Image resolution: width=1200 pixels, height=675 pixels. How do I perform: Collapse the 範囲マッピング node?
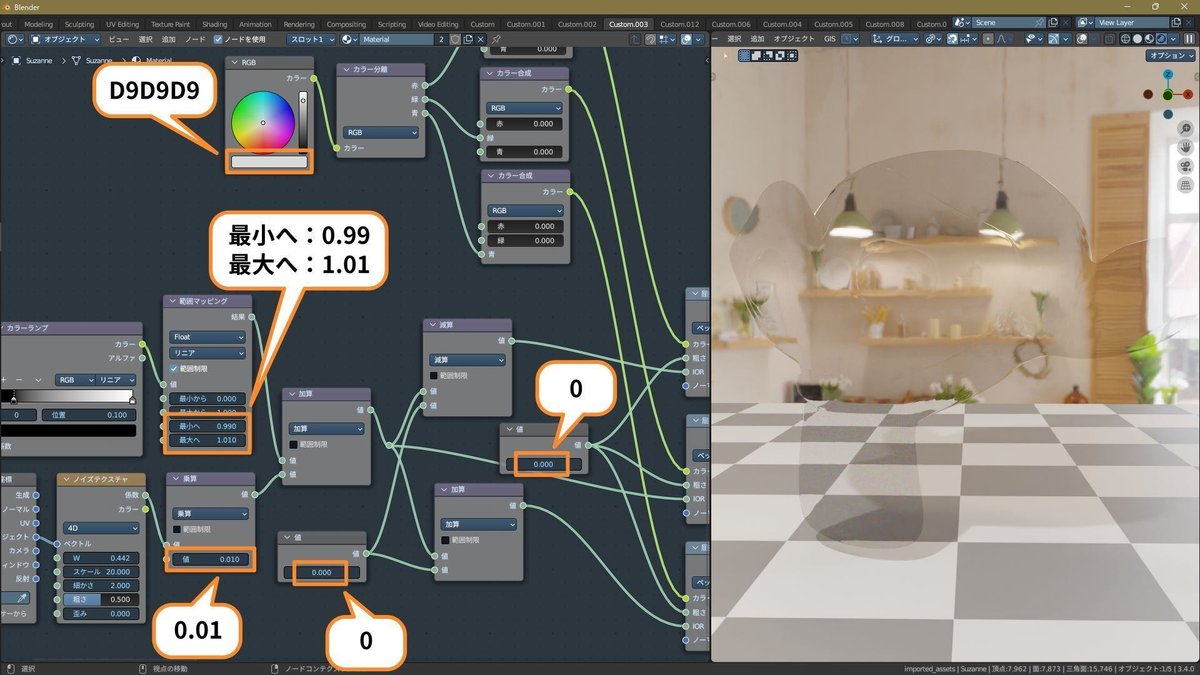(171, 301)
